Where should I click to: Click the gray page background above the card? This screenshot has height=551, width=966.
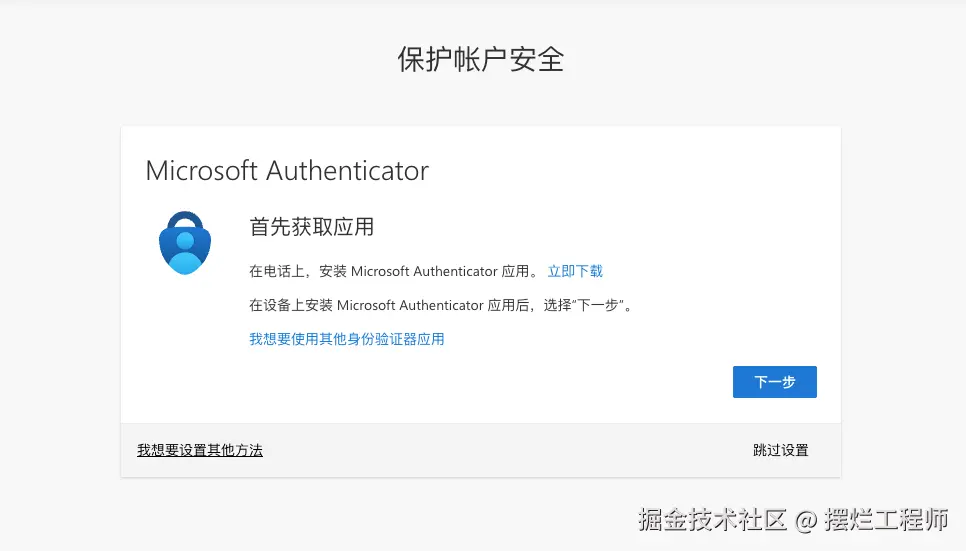(480, 105)
